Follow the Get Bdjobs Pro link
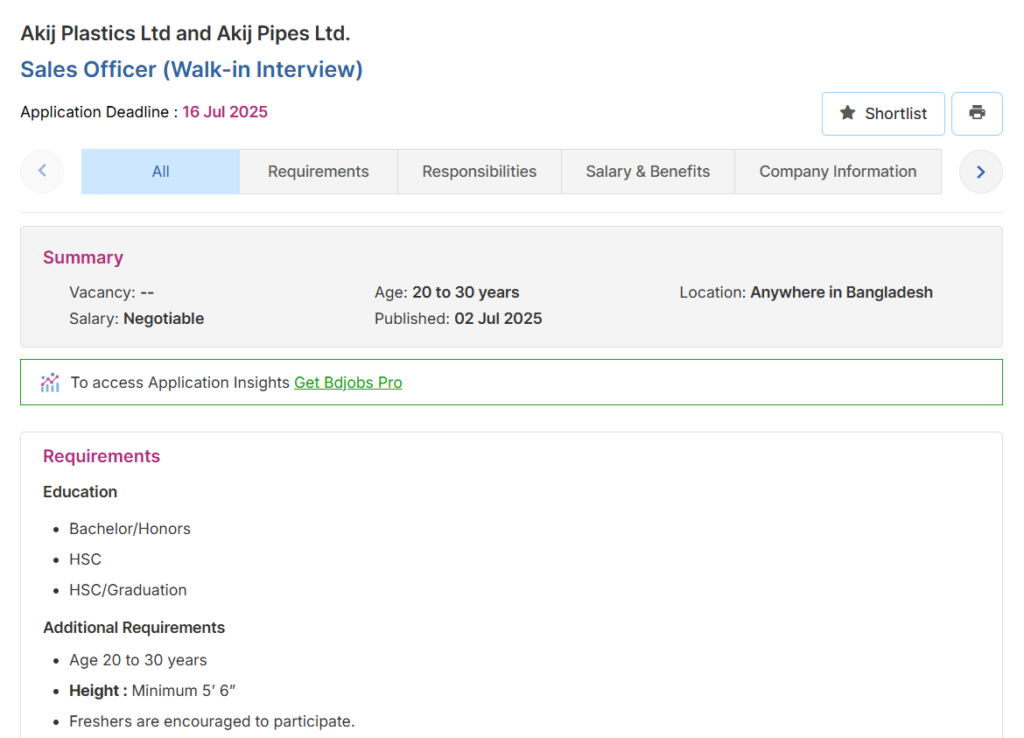This screenshot has height=738, width=1024. pos(348,382)
